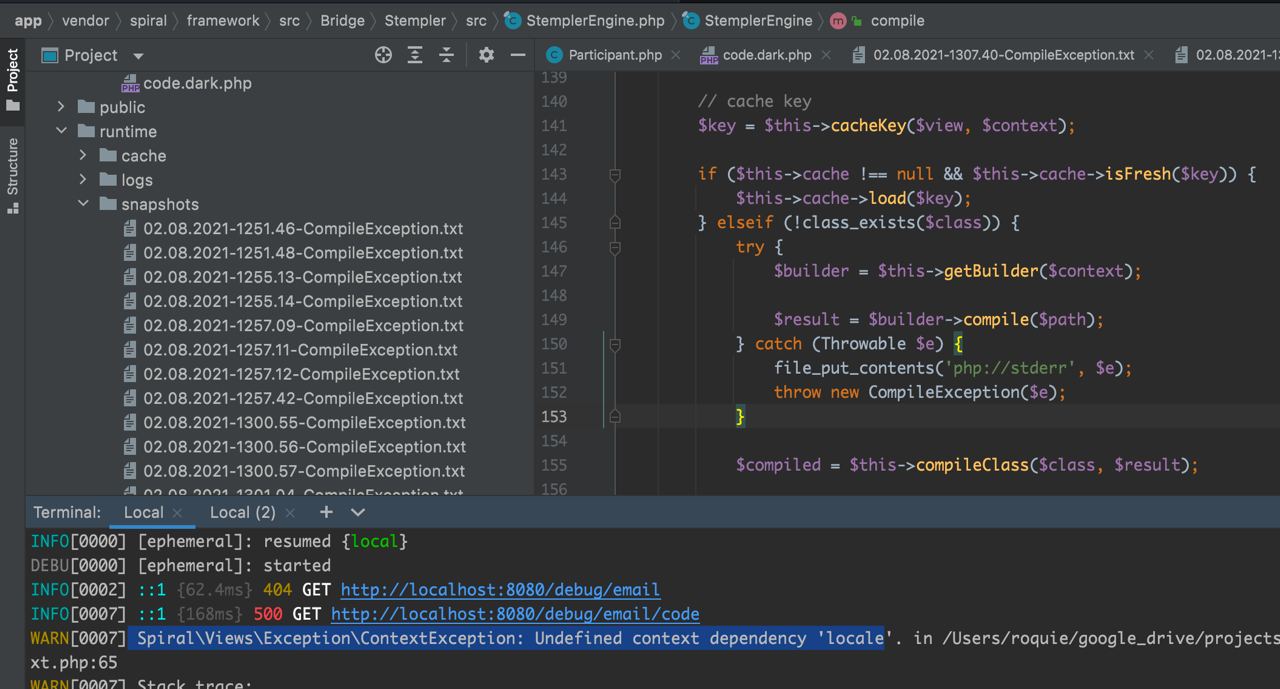The height and width of the screenshot is (689, 1280).
Task: Click Collapse All in Project panel toolbar
Action: (x=446, y=55)
